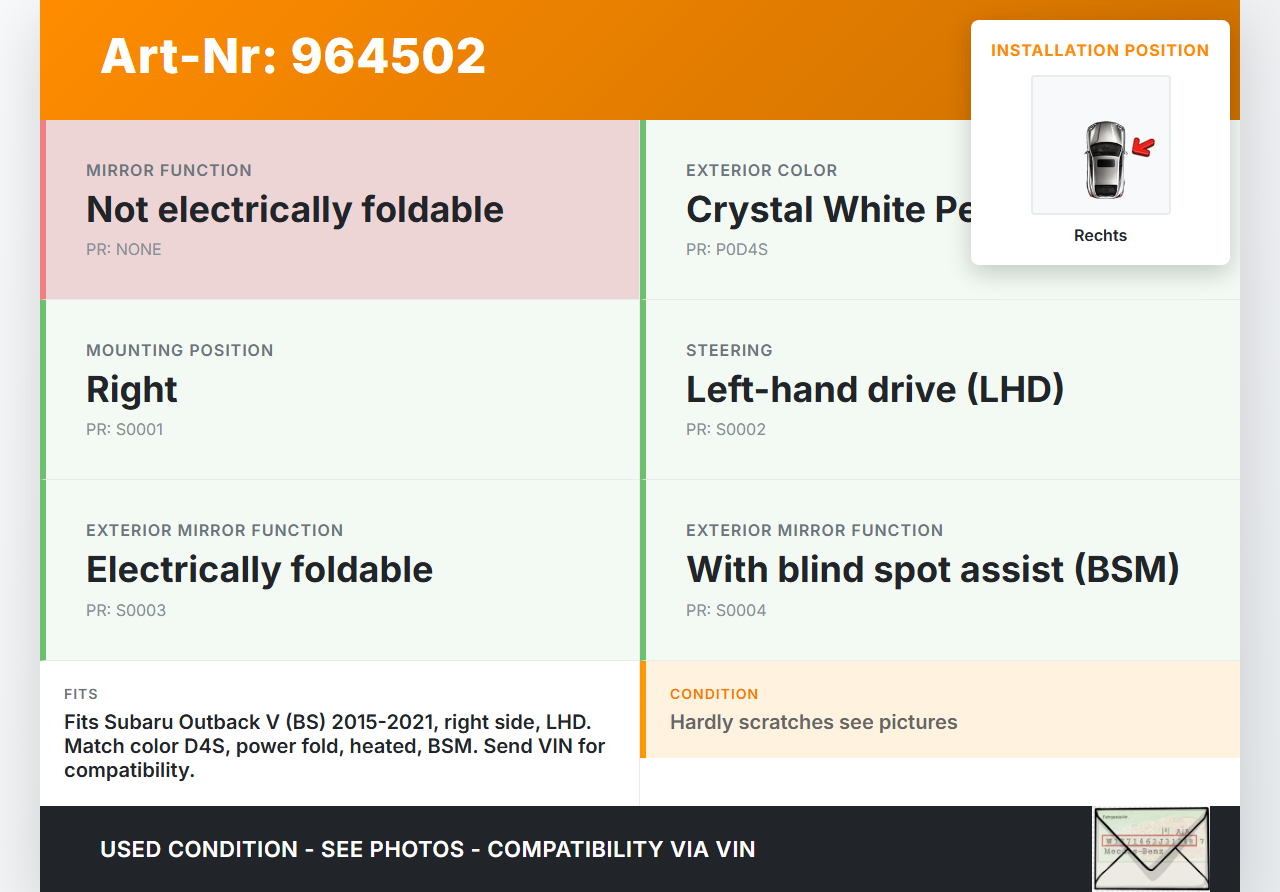
Task: Click the Used Condition footer banner text
Action: (428, 849)
